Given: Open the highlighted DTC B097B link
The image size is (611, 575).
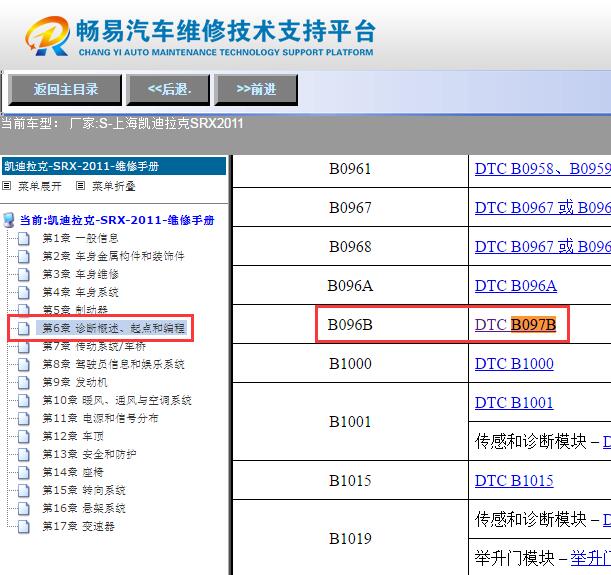Looking at the screenshot, I should (x=515, y=325).
